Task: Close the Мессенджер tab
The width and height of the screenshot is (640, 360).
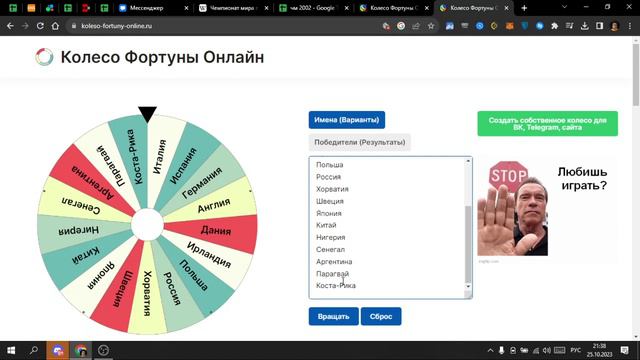Action: click(186, 8)
